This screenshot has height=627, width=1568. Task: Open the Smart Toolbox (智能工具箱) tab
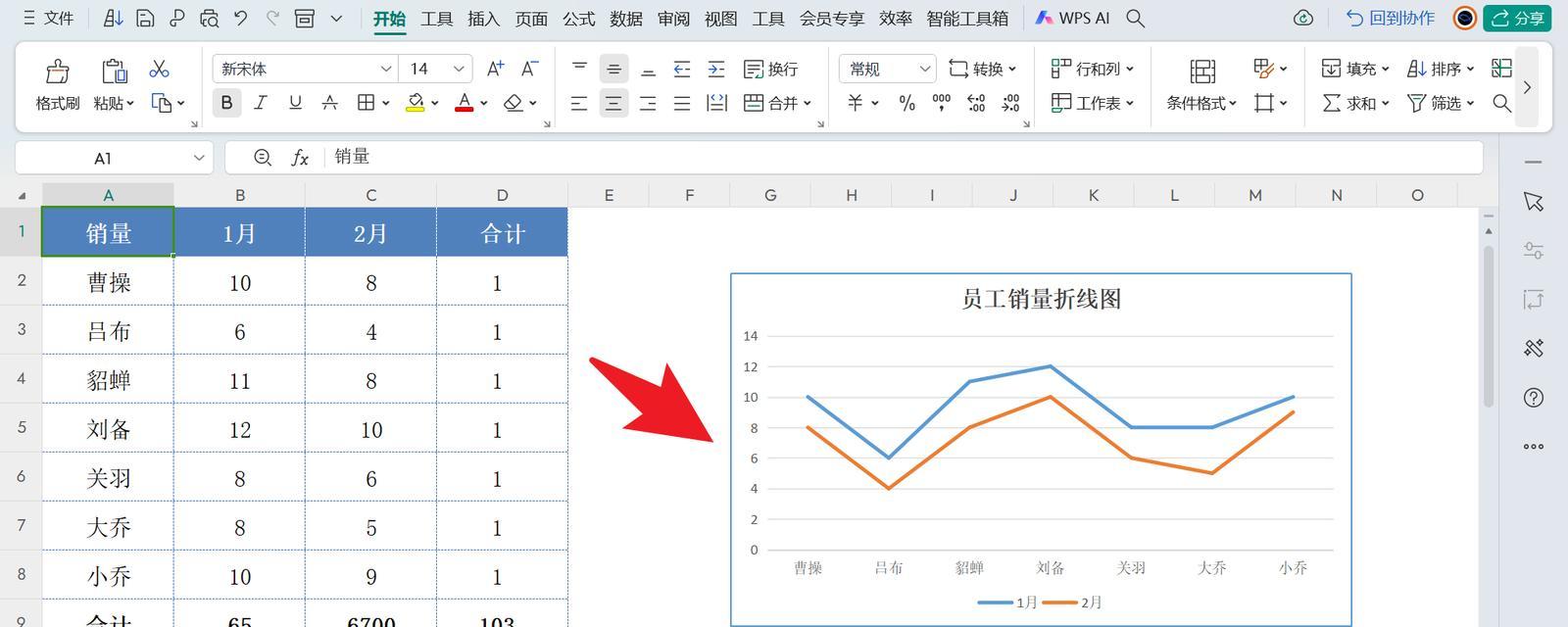coord(967,18)
